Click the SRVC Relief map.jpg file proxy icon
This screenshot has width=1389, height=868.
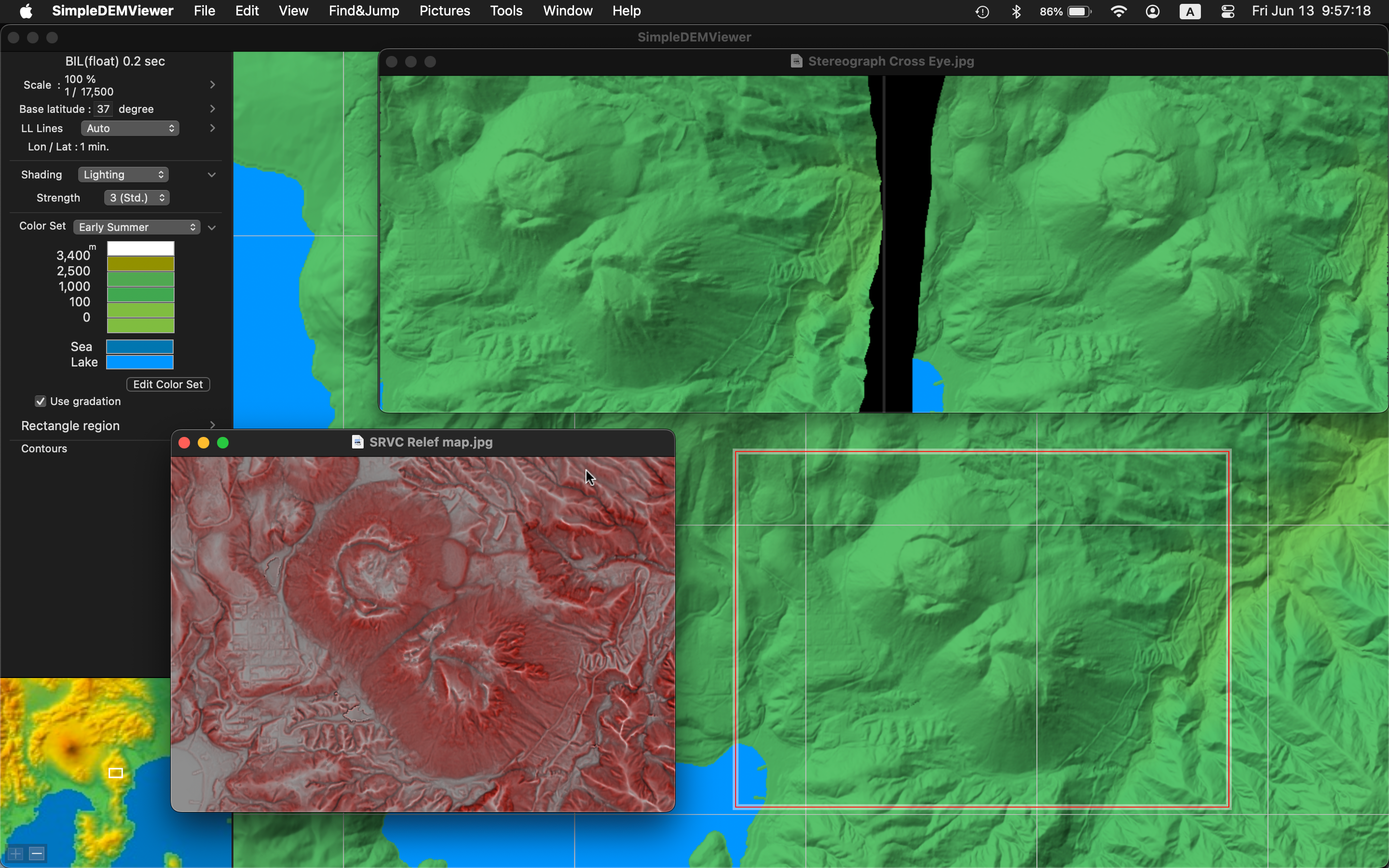click(357, 441)
